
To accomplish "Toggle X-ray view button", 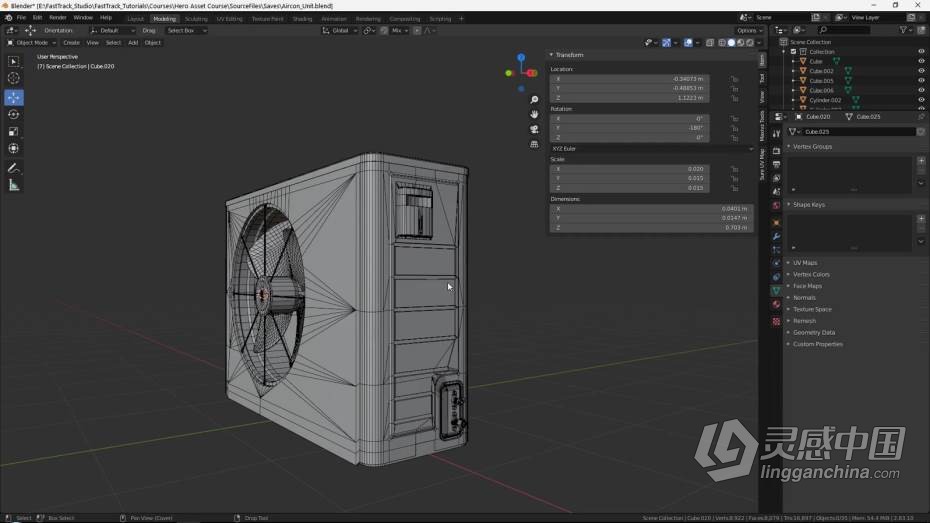I will tap(710, 43).
